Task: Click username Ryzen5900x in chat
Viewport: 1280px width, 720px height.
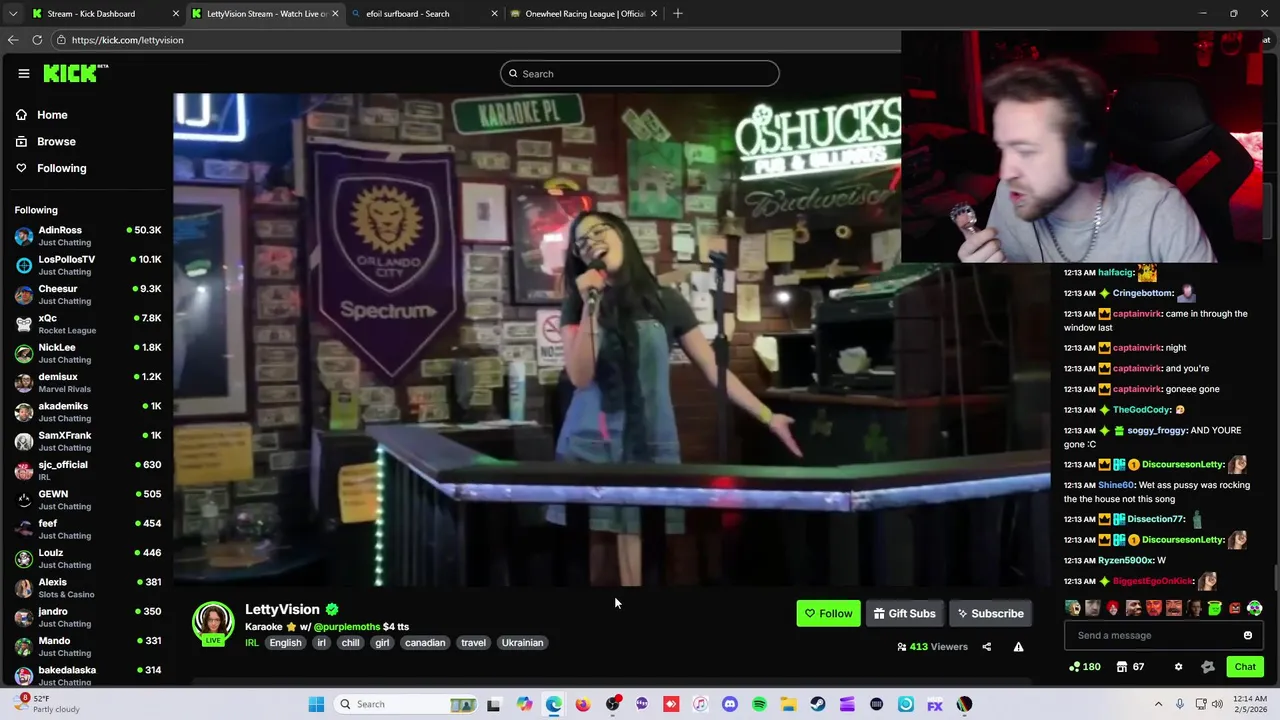Action: (x=1125, y=560)
